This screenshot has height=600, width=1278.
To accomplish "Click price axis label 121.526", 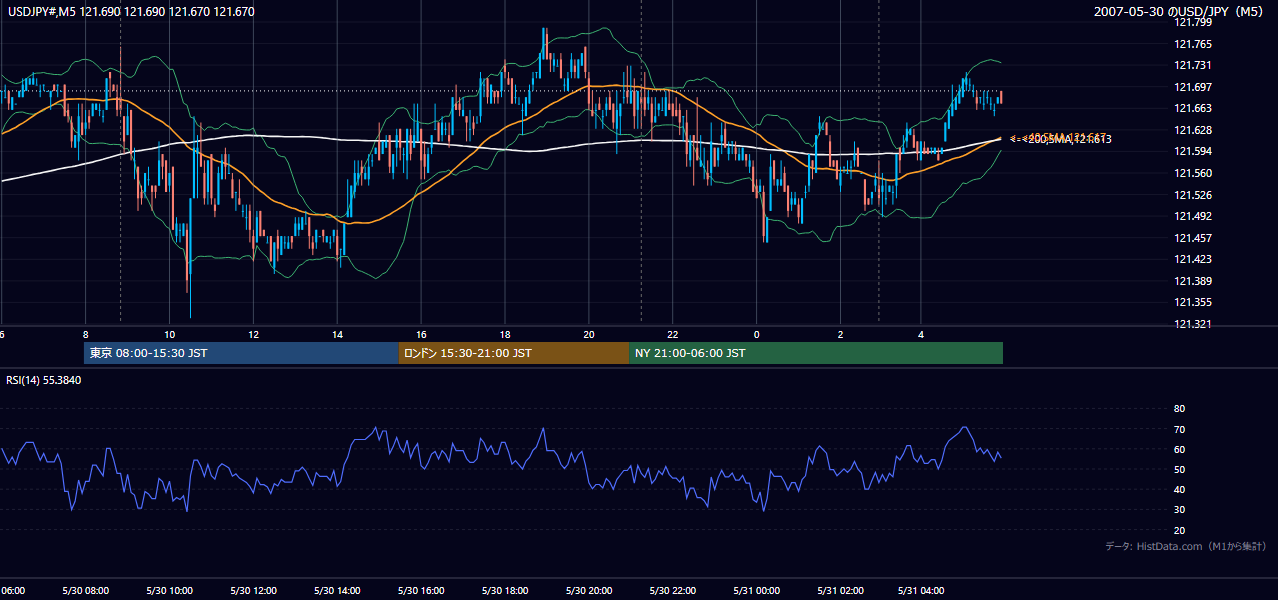I will [x=1193, y=195].
